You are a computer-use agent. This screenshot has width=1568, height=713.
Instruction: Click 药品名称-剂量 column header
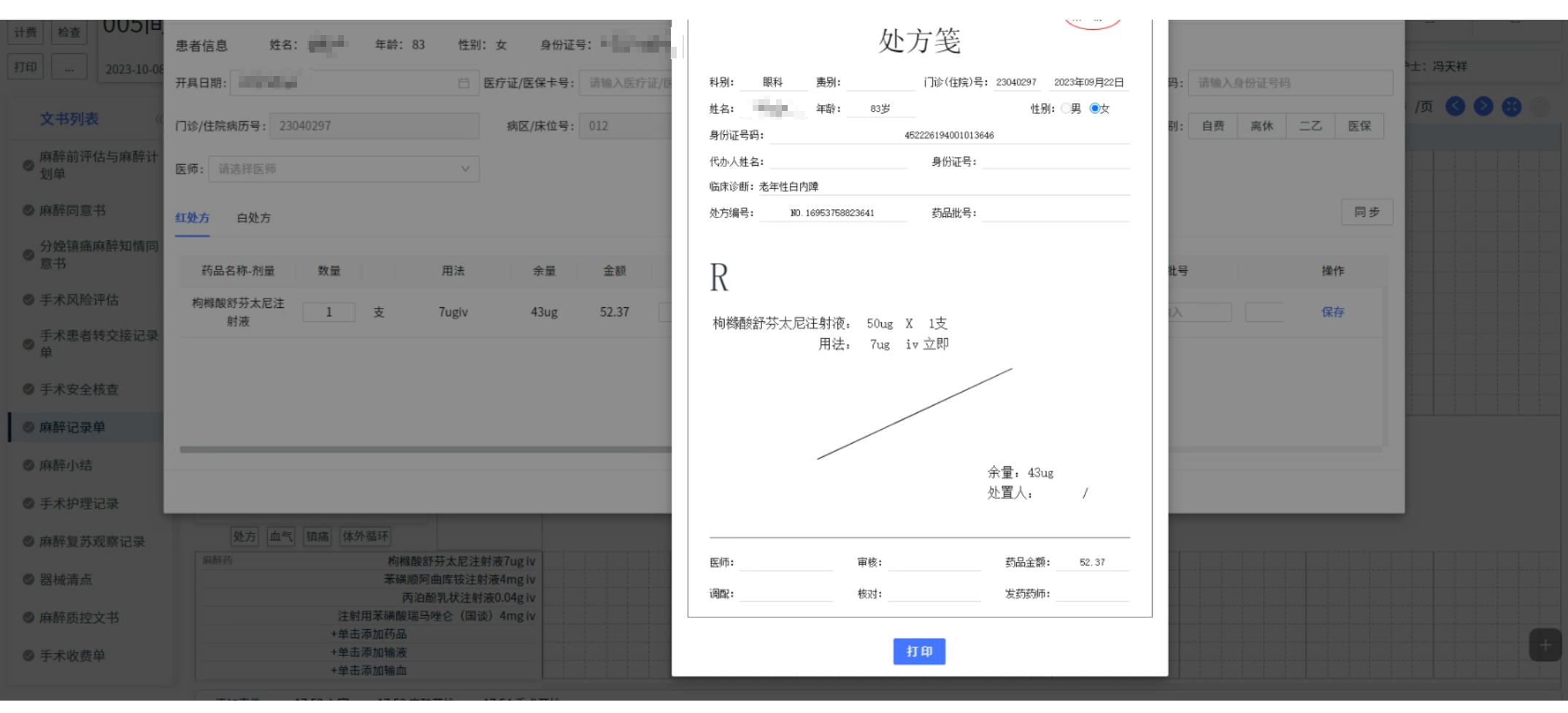(x=238, y=271)
